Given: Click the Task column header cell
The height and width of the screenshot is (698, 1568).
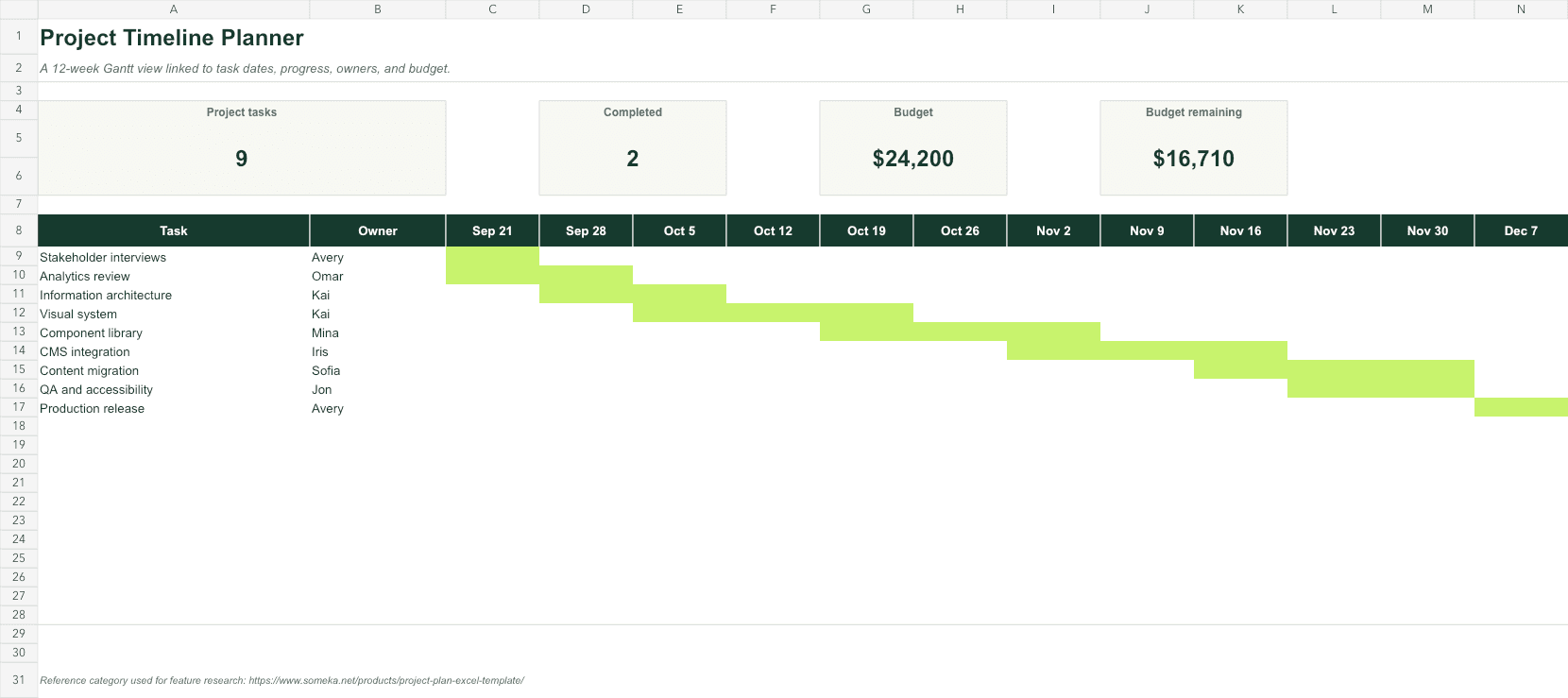Looking at the screenshot, I should 174,230.
